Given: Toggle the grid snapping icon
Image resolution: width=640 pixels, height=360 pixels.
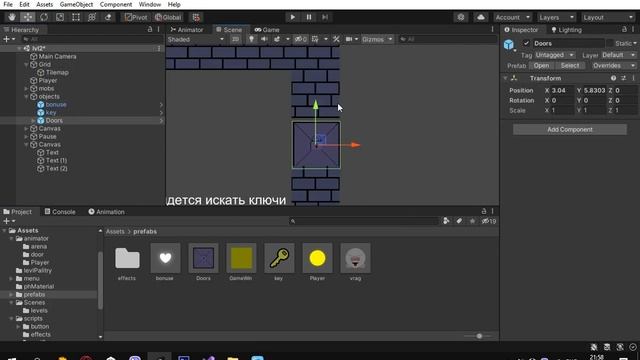Looking at the screenshot, I should pyautogui.click(x=196, y=17).
